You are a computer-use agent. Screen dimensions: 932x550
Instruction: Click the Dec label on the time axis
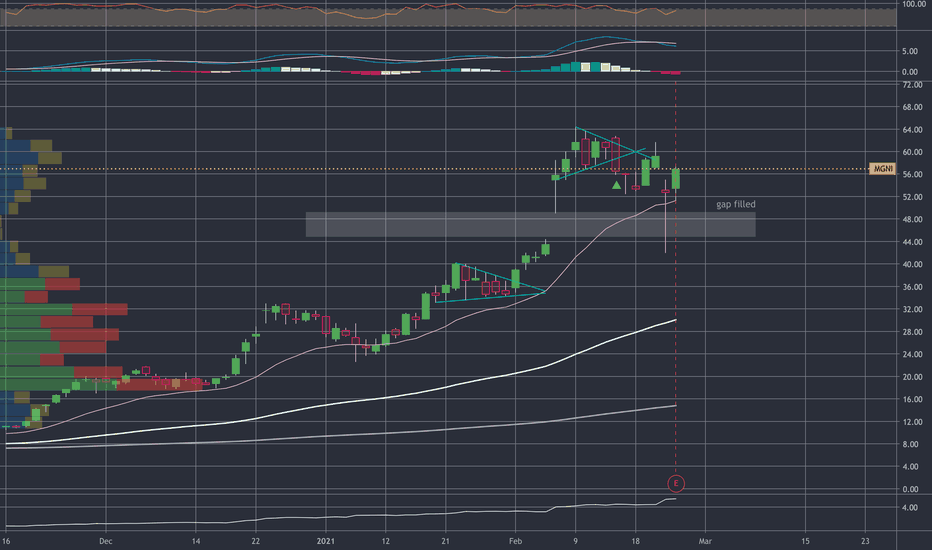[x=106, y=541]
